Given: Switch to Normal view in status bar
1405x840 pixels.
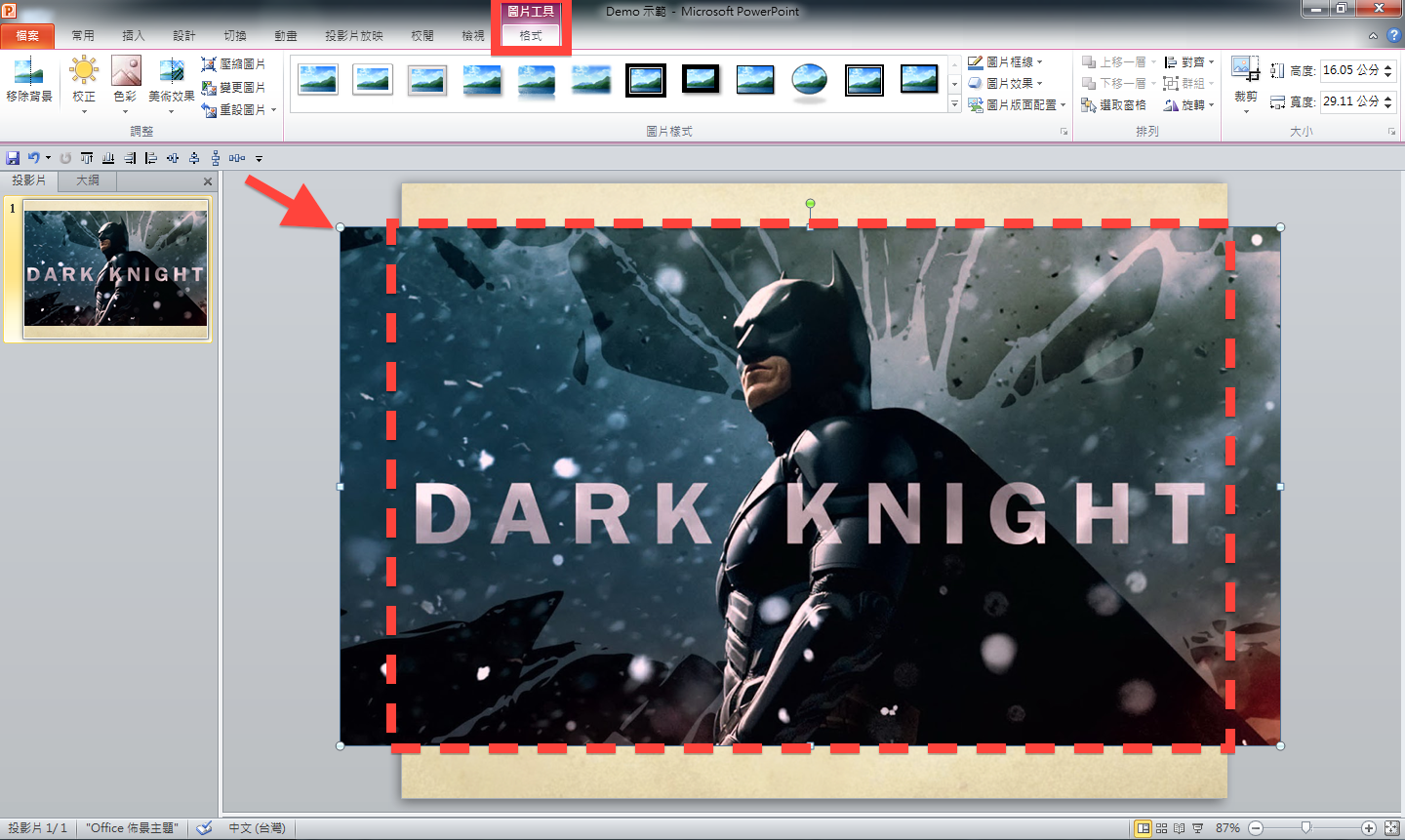Looking at the screenshot, I should 1144,828.
